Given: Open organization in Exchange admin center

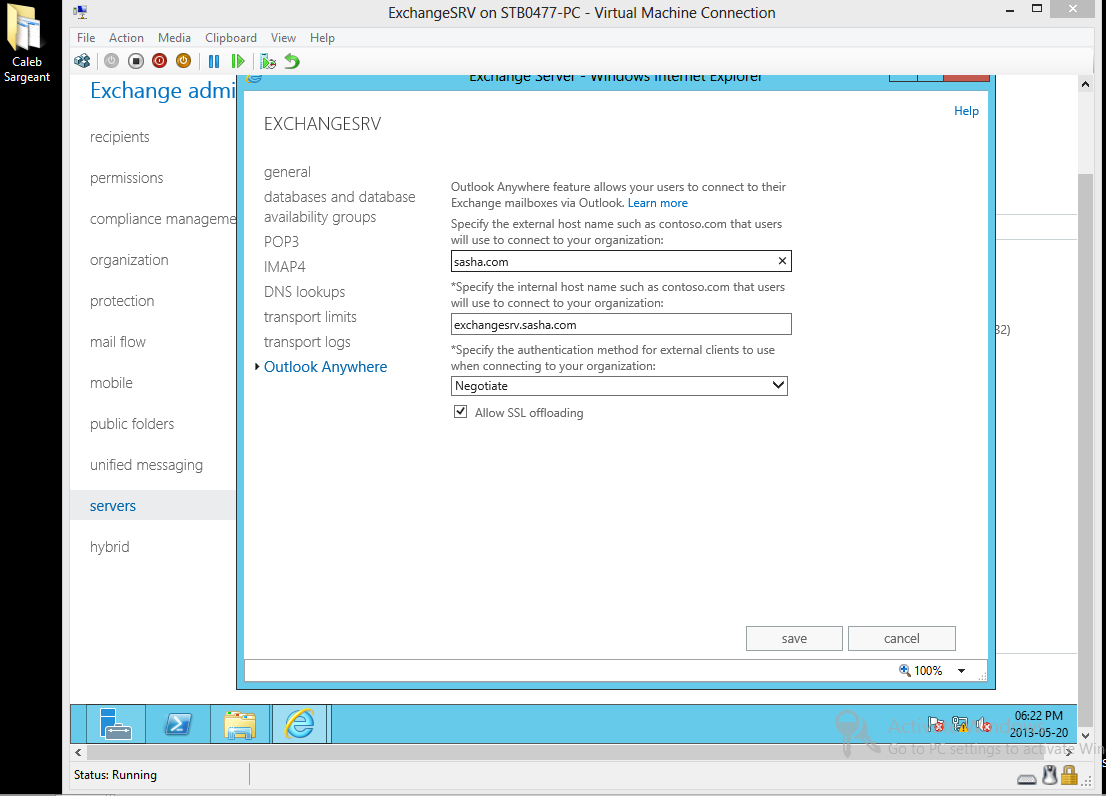Looking at the screenshot, I should (129, 260).
